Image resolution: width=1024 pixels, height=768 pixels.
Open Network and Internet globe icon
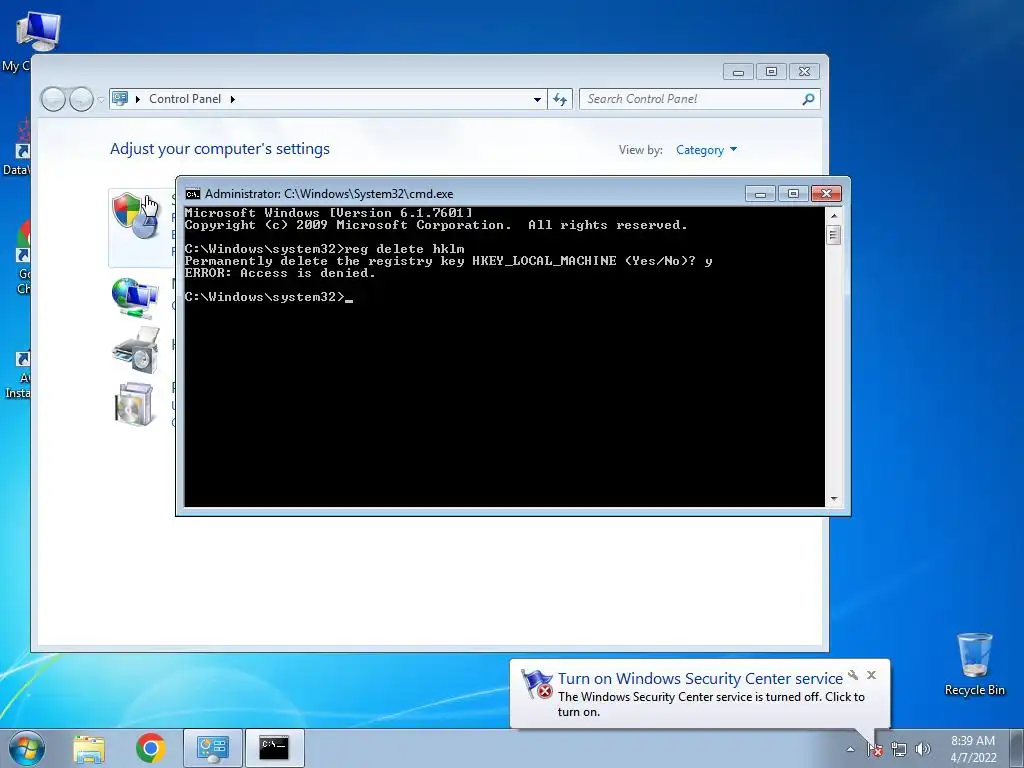[x=135, y=298]
